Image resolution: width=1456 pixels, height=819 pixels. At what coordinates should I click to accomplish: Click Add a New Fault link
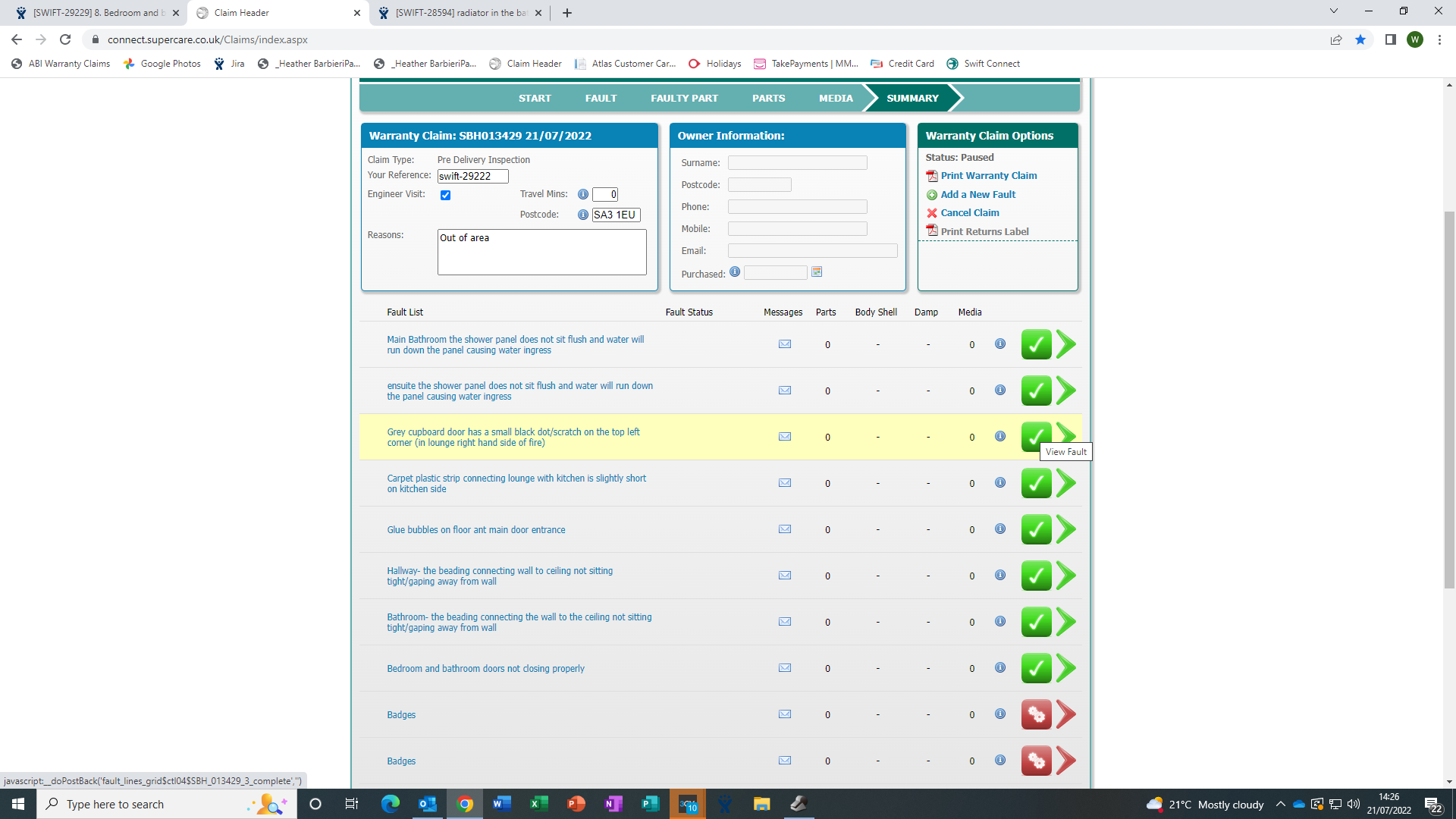coord(977,194)
